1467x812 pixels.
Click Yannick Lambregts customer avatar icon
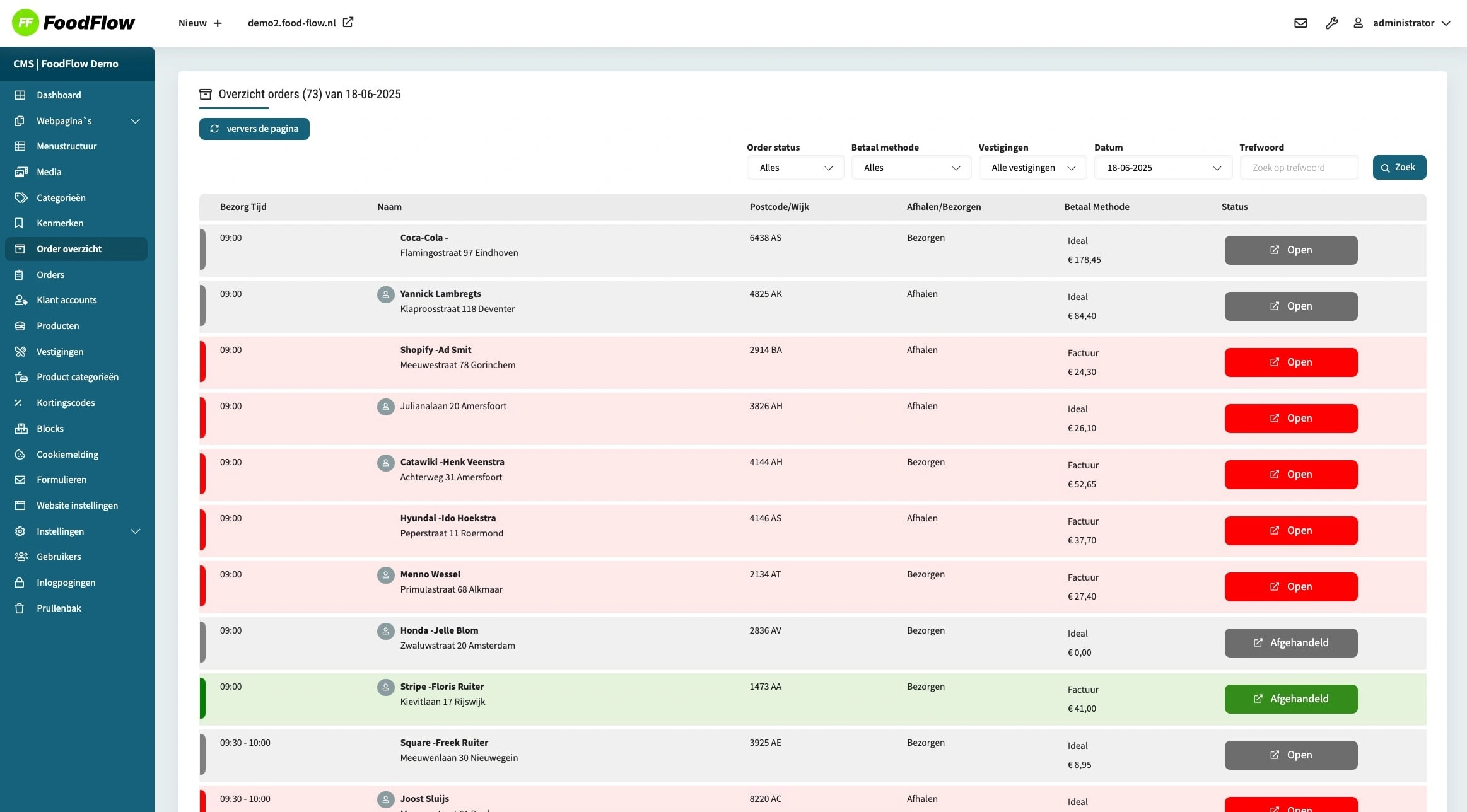(385, 294)
